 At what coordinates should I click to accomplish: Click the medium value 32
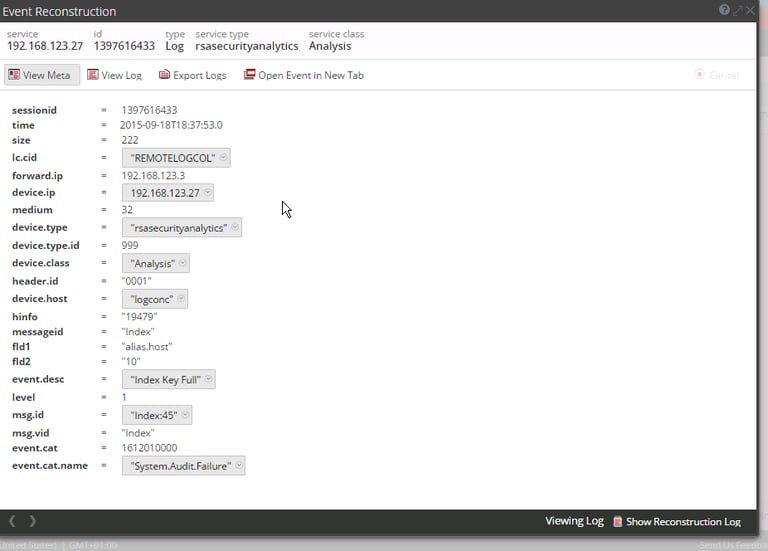point(127,210)
